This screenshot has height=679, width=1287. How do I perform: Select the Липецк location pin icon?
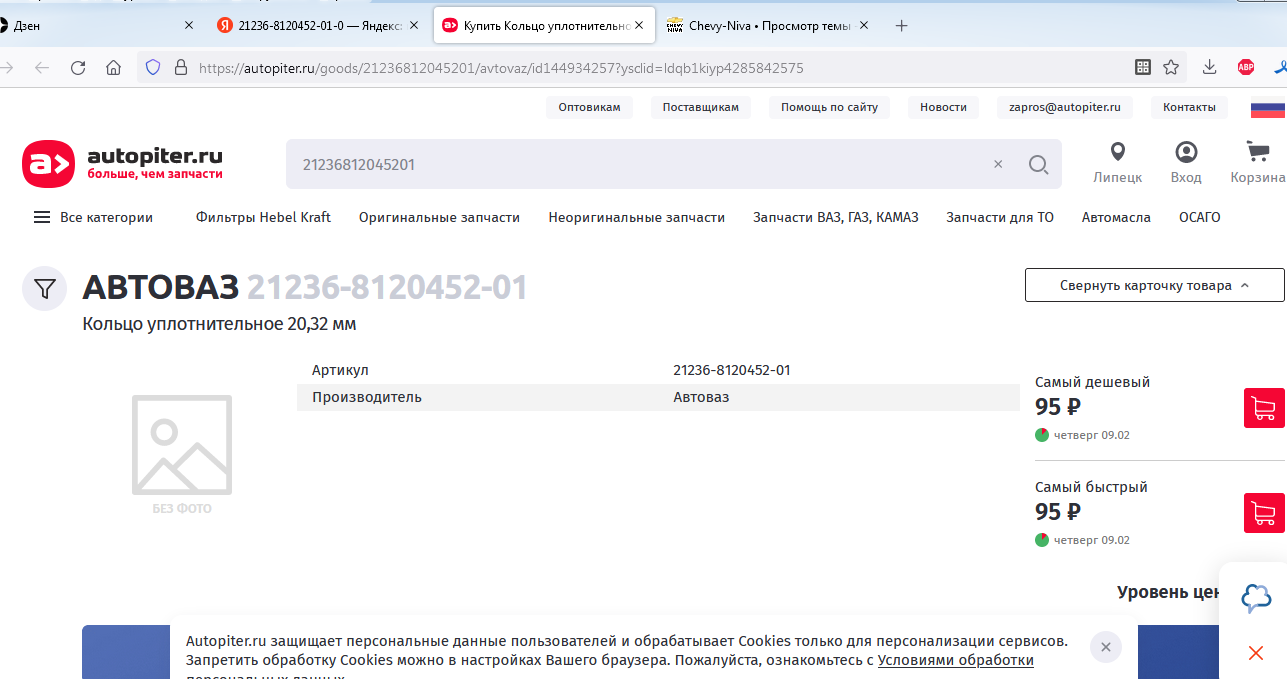(x=1118, y=152)
